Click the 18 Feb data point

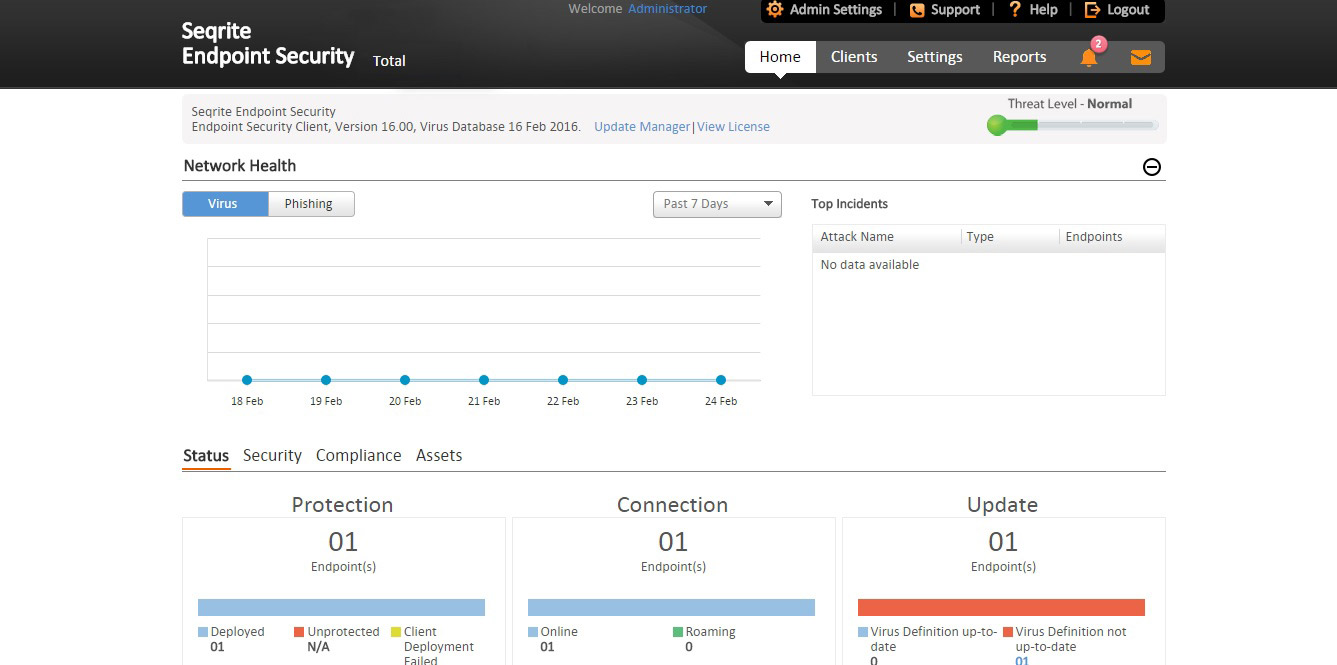coord(247,380)
